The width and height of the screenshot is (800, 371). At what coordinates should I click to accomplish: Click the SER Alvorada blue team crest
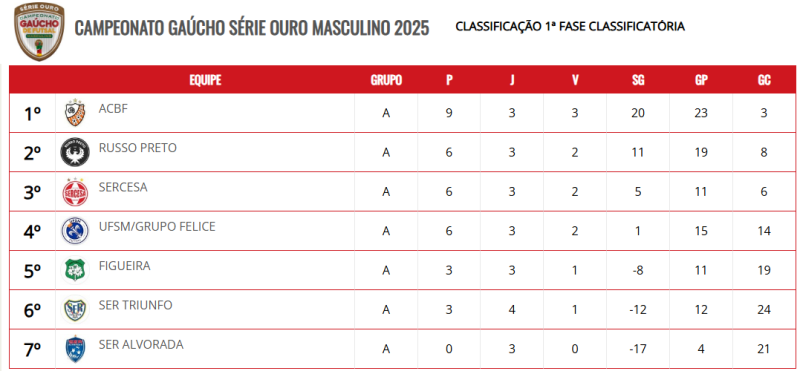(75, 349)
